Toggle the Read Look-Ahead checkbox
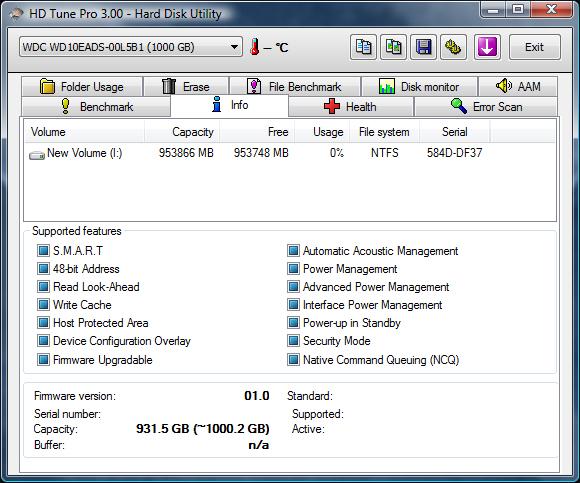The width and height of the screenshot is (580, 483). tap(43, 287)
